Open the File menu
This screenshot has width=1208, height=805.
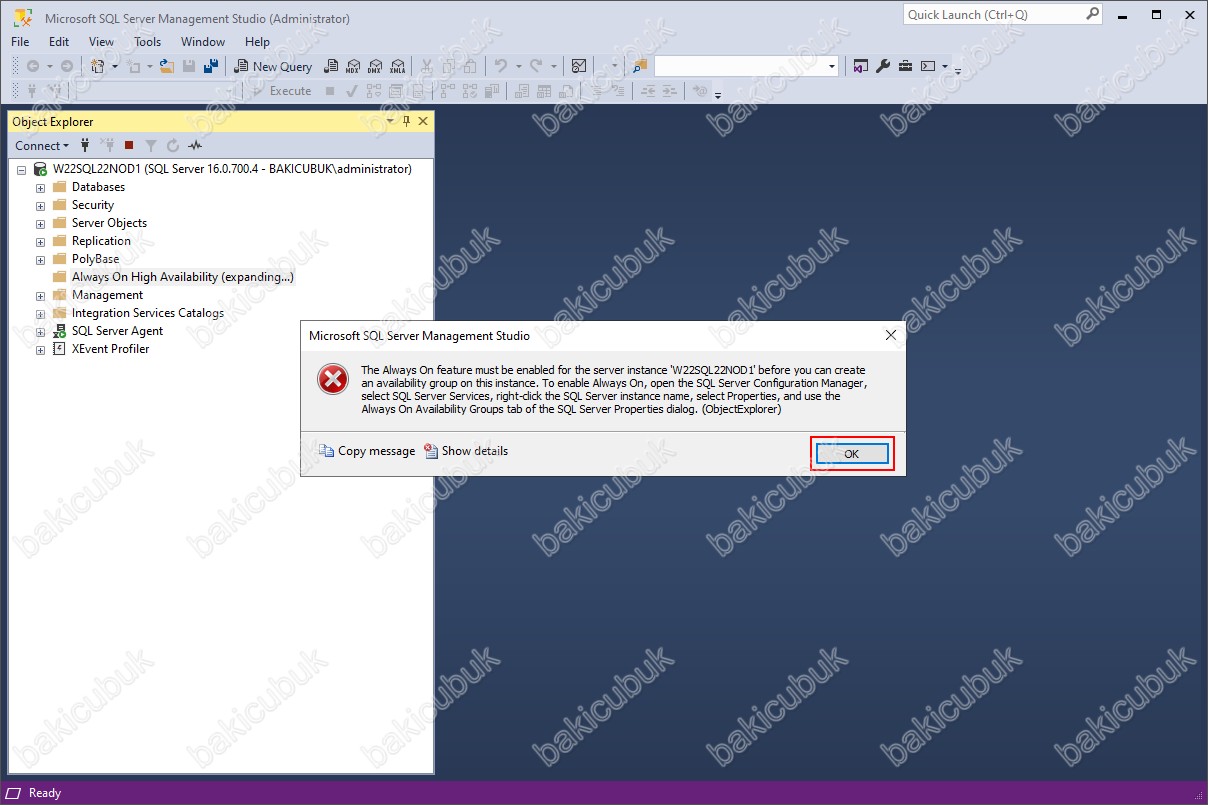(x=20, y=42)
